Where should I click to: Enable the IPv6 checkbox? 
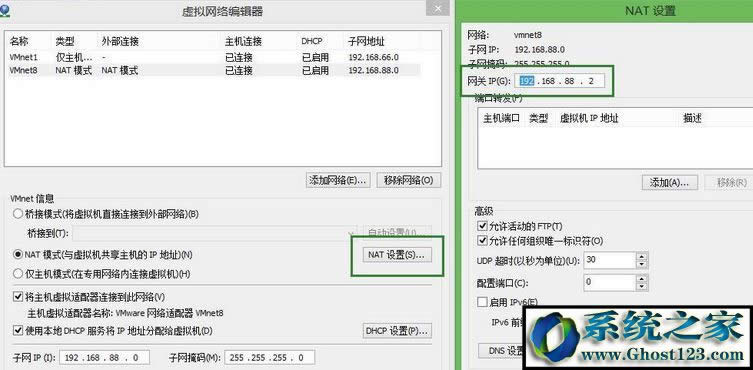click(482, 302)
